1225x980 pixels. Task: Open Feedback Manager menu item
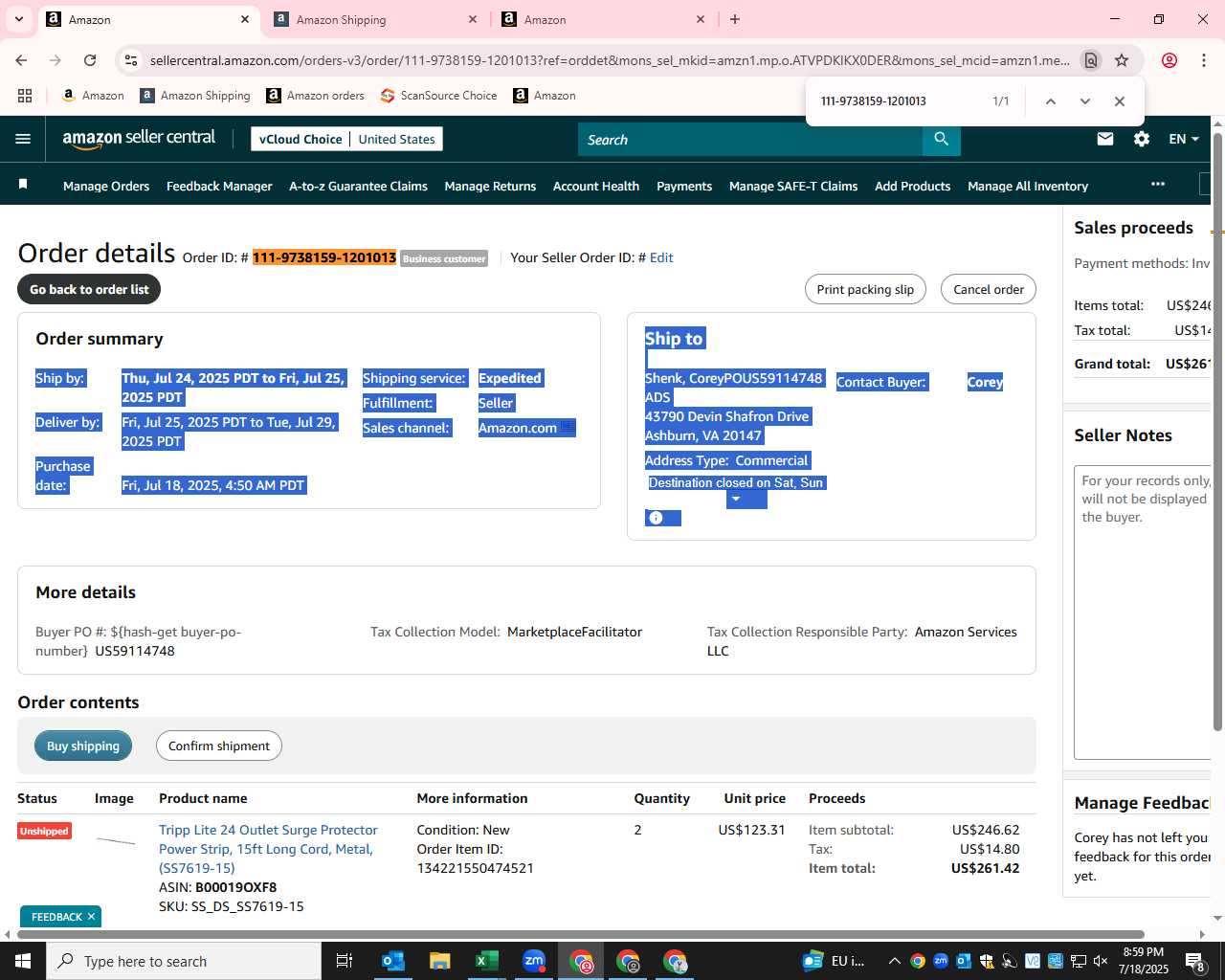click(219, 186)
